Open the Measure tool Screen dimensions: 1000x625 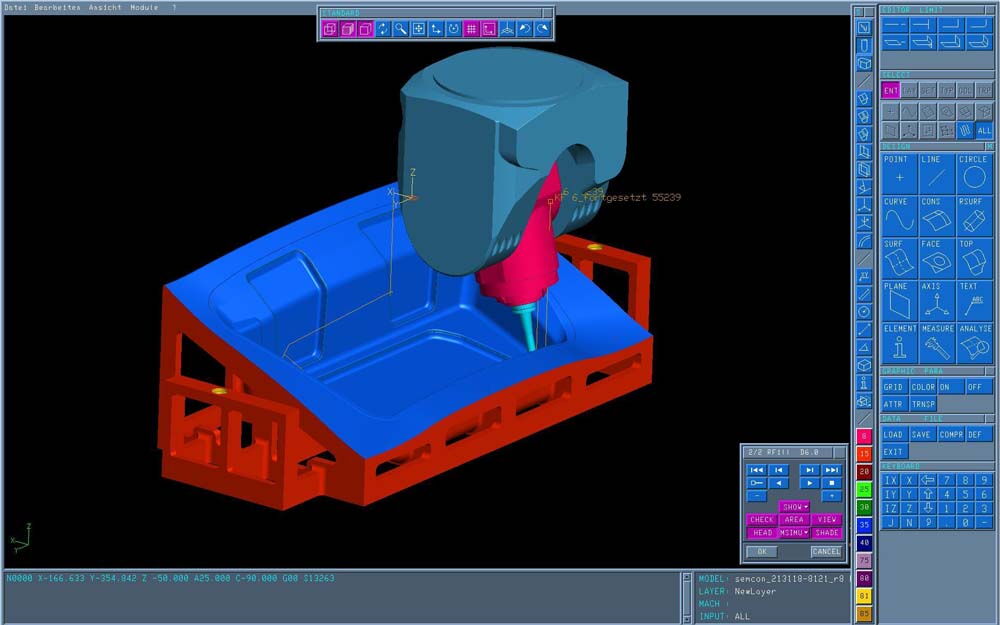pos(936,343)
